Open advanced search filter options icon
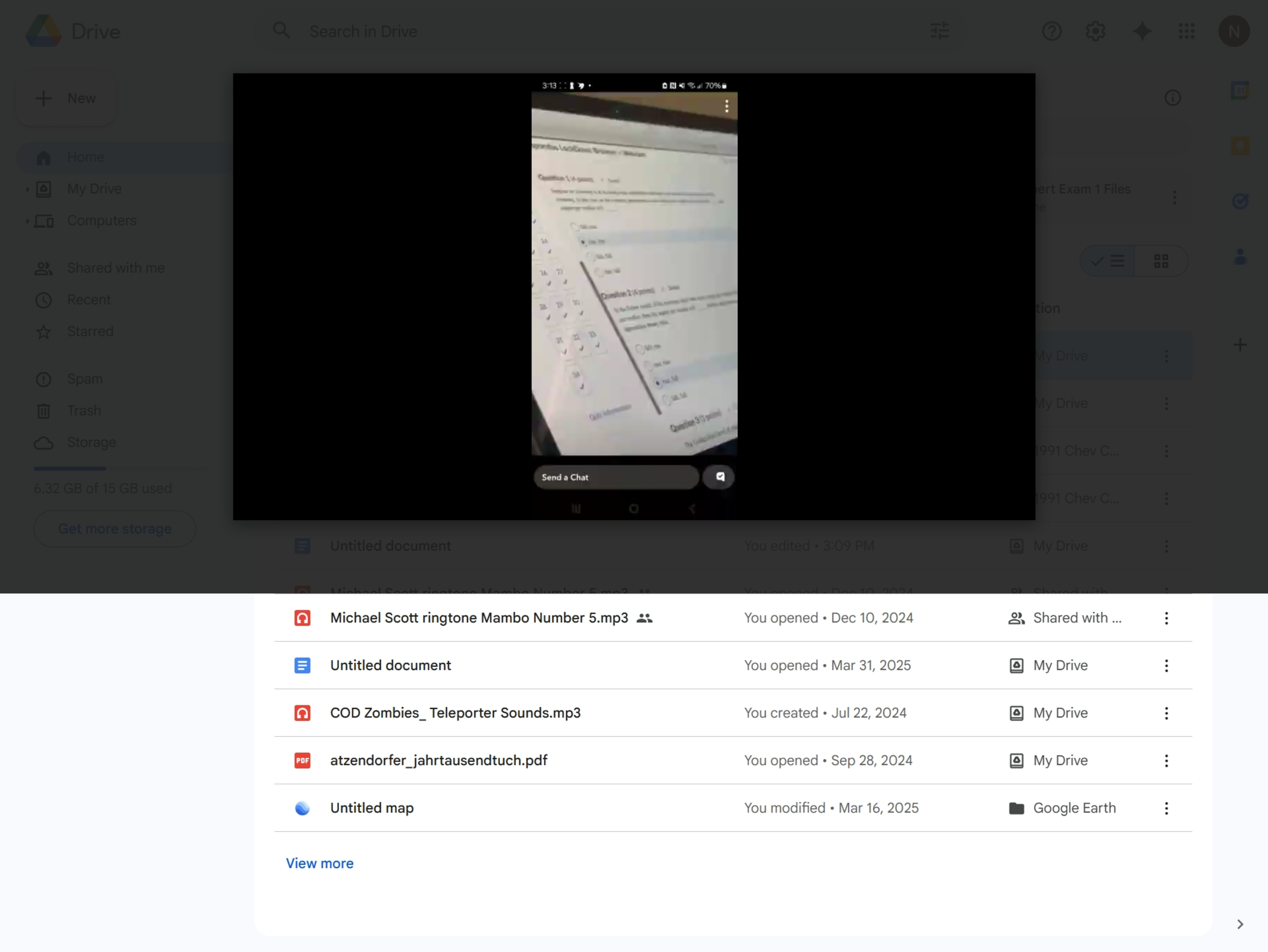The height and width of the screenshot is (952, 1268). coord(940,30)
